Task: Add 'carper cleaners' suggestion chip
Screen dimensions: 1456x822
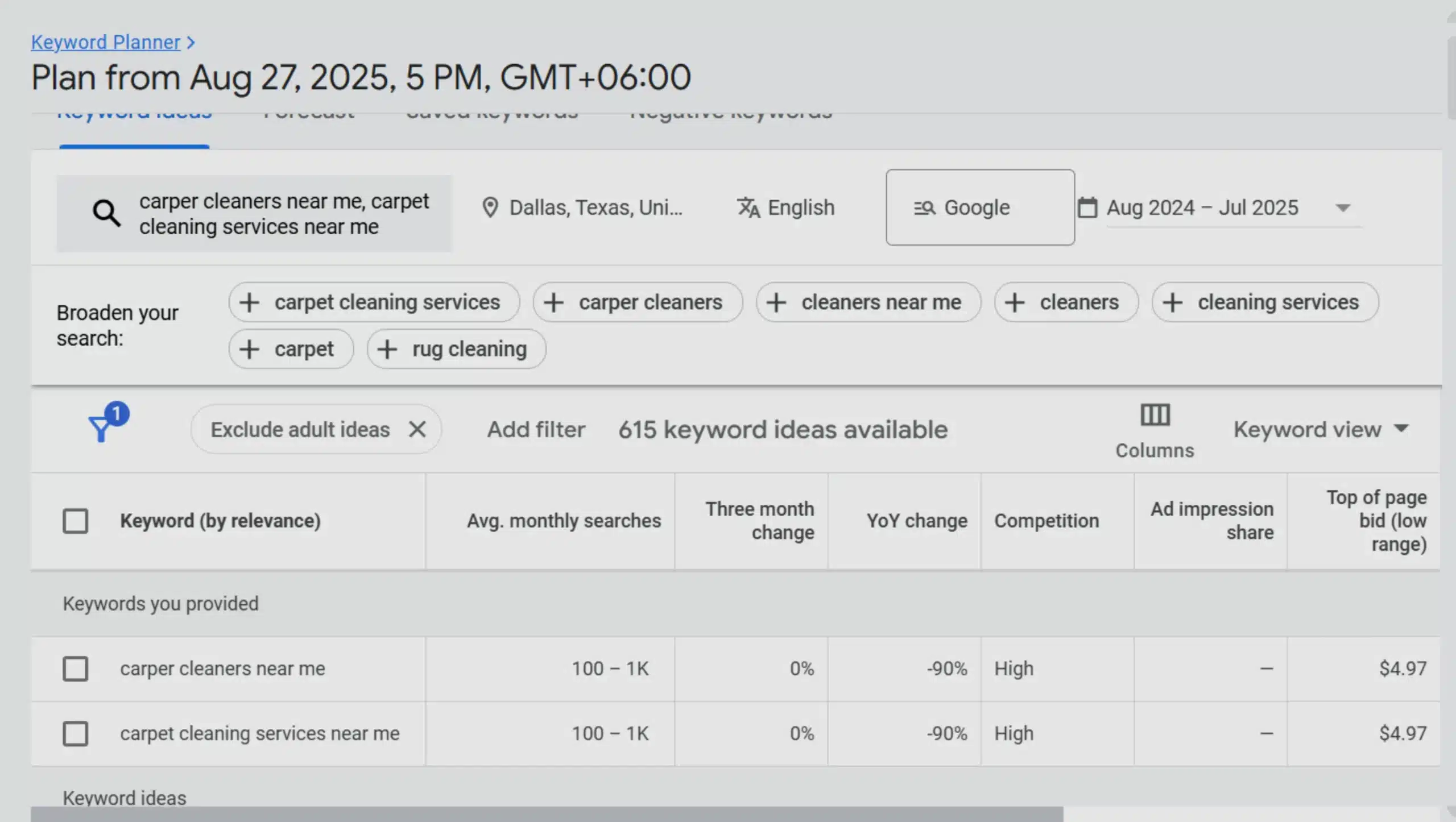Action: (638, 302)
